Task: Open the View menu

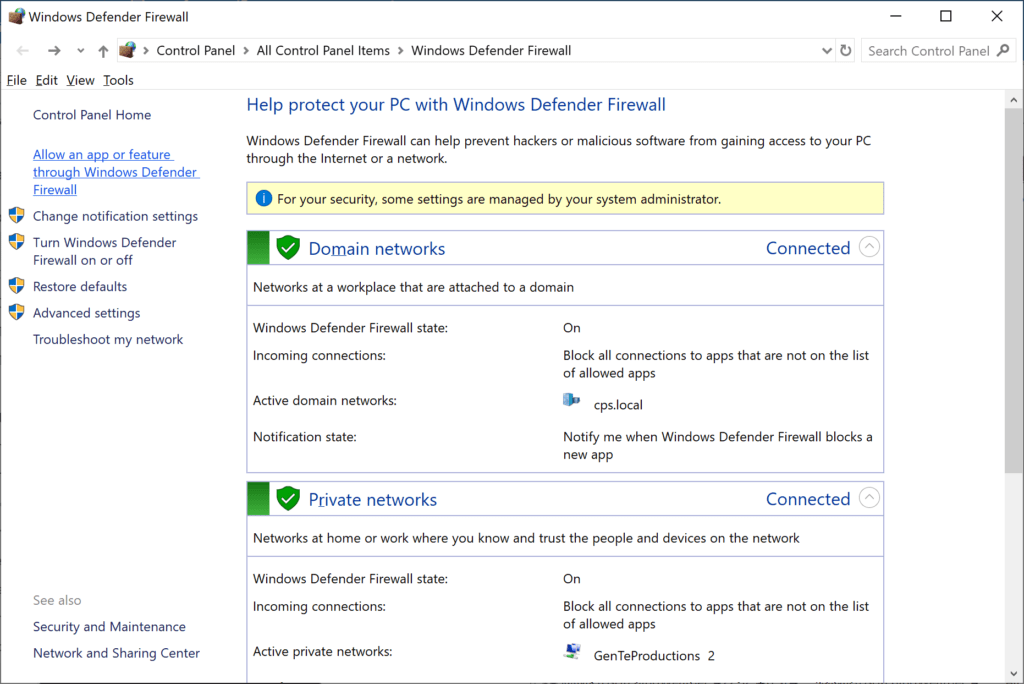Action: coord(80,80)
